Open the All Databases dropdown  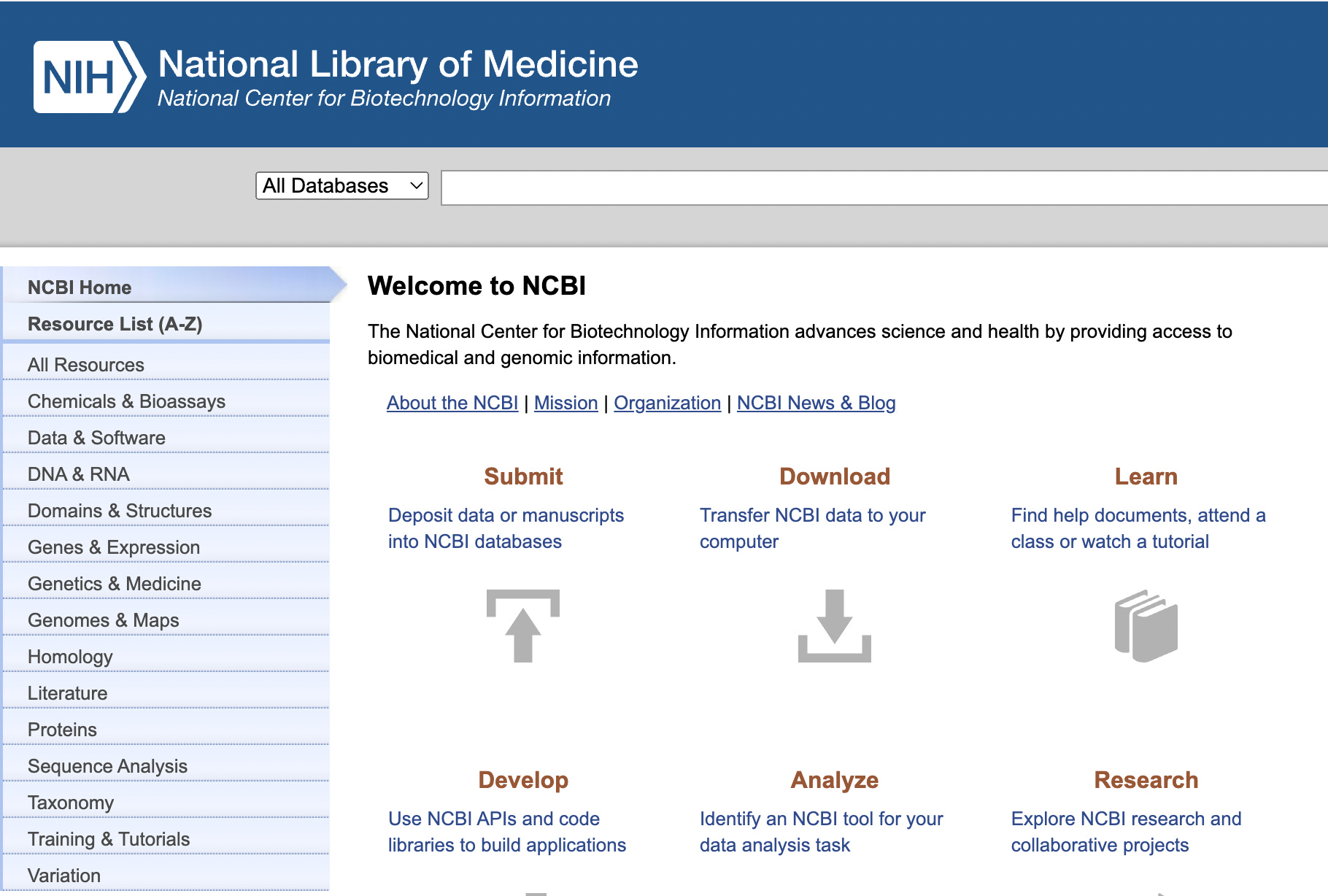coord(341,186)
